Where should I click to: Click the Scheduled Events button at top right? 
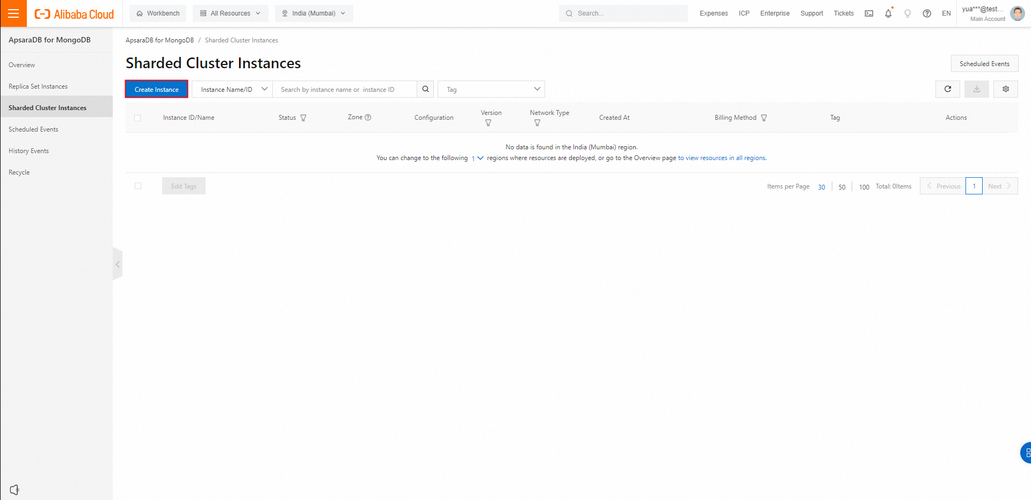(984, 64)
